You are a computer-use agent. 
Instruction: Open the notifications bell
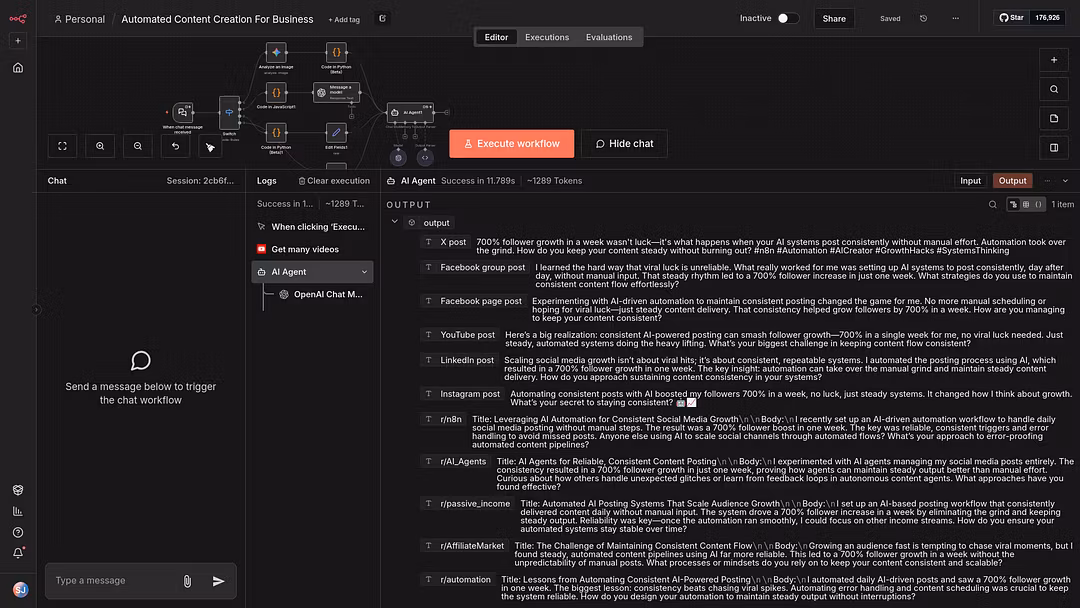point(18,553)
